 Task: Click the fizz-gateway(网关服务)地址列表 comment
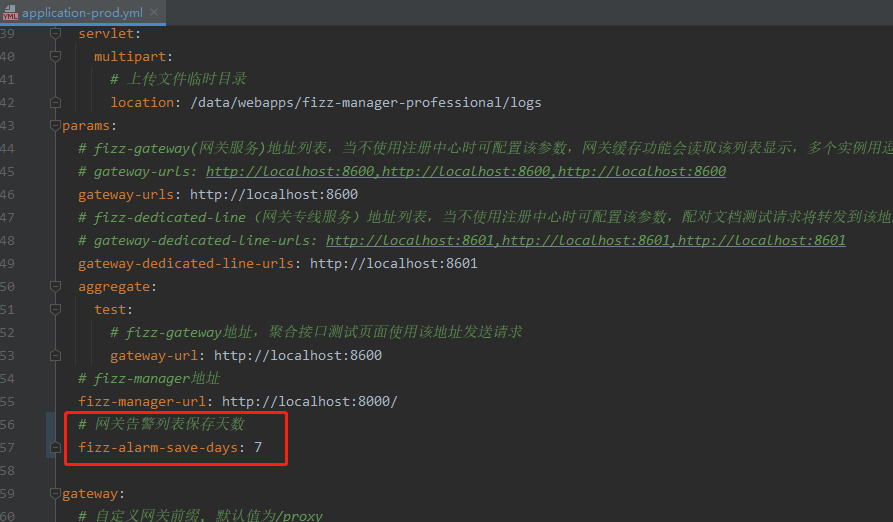pyautogui.click(x=485, y=148)
